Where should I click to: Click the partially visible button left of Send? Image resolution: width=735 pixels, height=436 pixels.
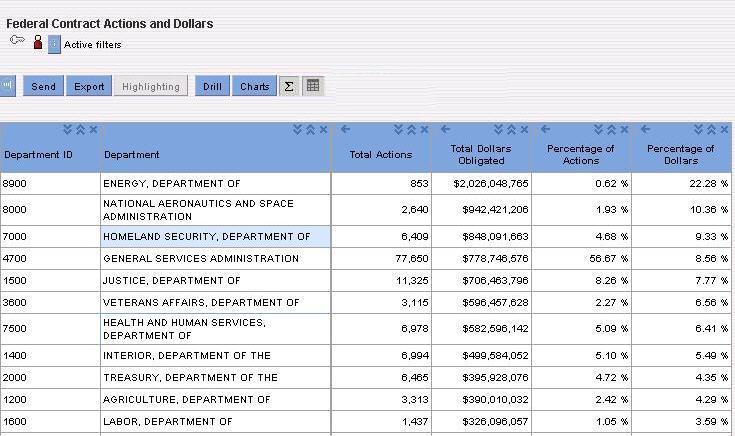coord(7,86)
